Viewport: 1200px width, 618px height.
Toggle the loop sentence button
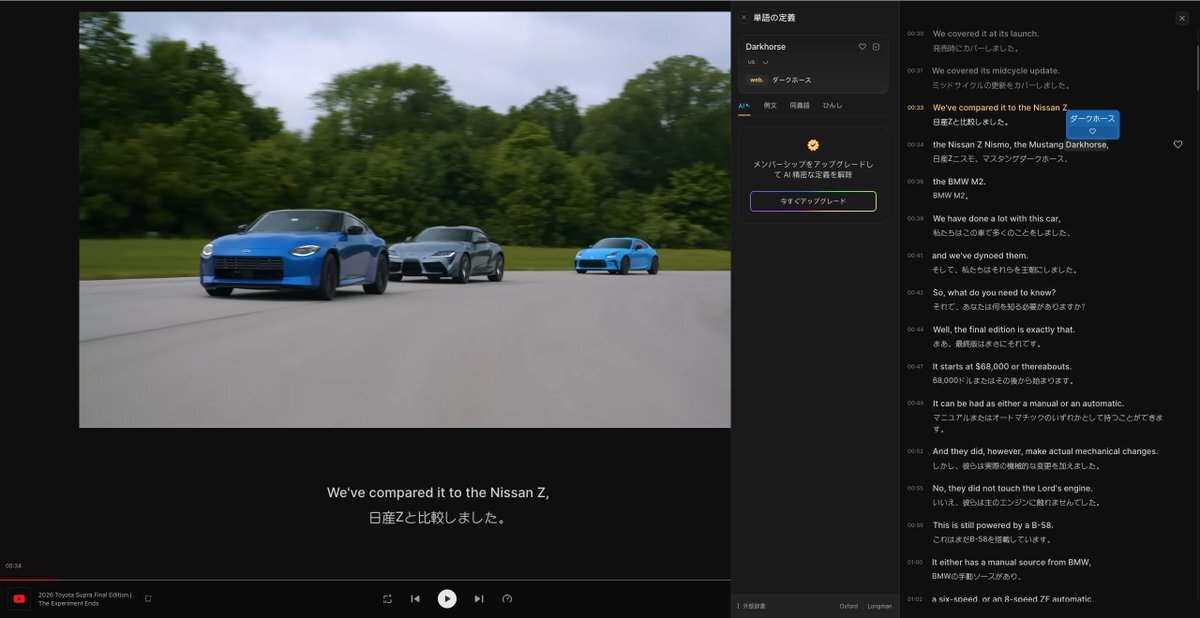pos(387,599)
